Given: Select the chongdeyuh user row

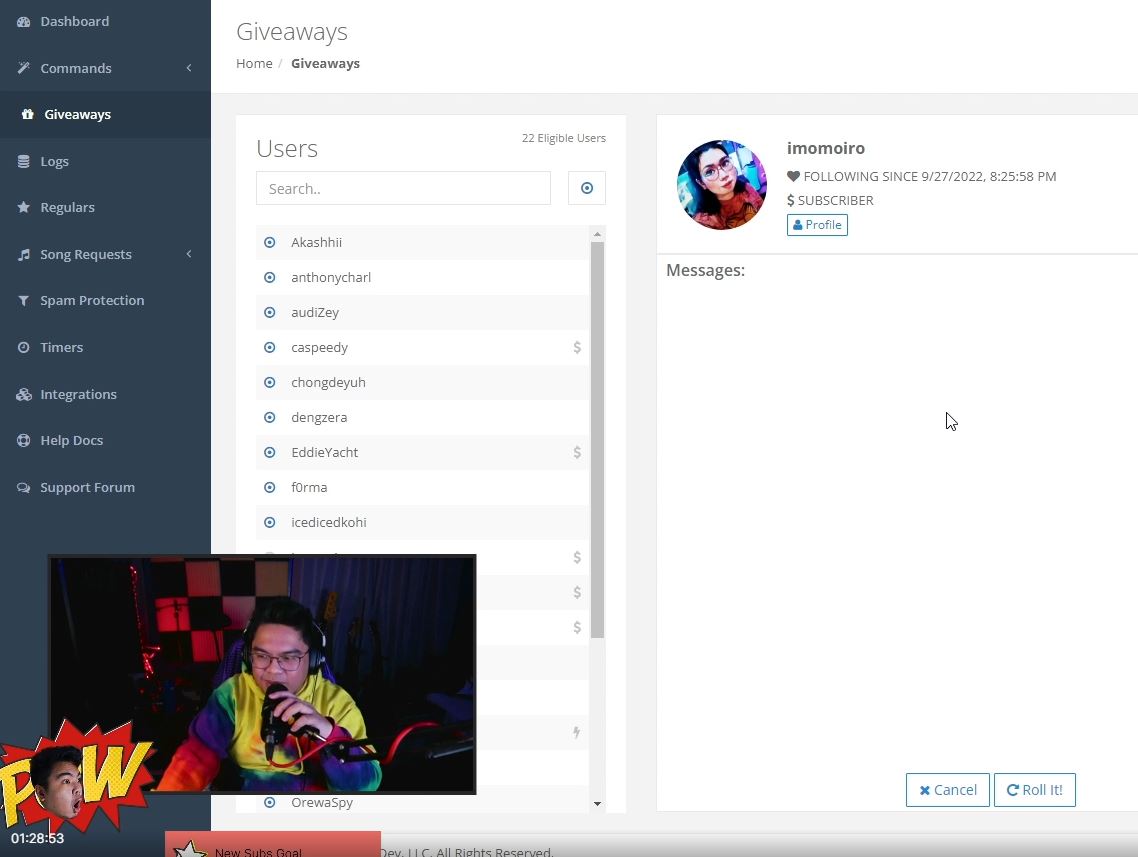Looking at the screenshot, I should (x=422, y=382).
